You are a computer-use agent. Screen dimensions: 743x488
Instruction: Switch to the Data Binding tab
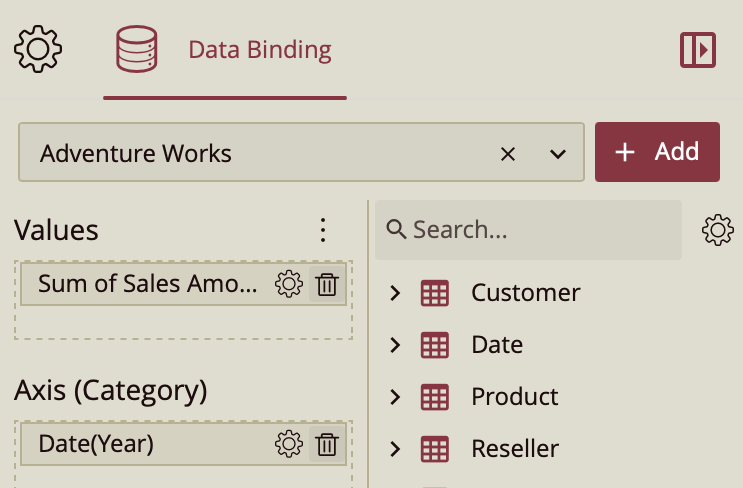point(225,49)
